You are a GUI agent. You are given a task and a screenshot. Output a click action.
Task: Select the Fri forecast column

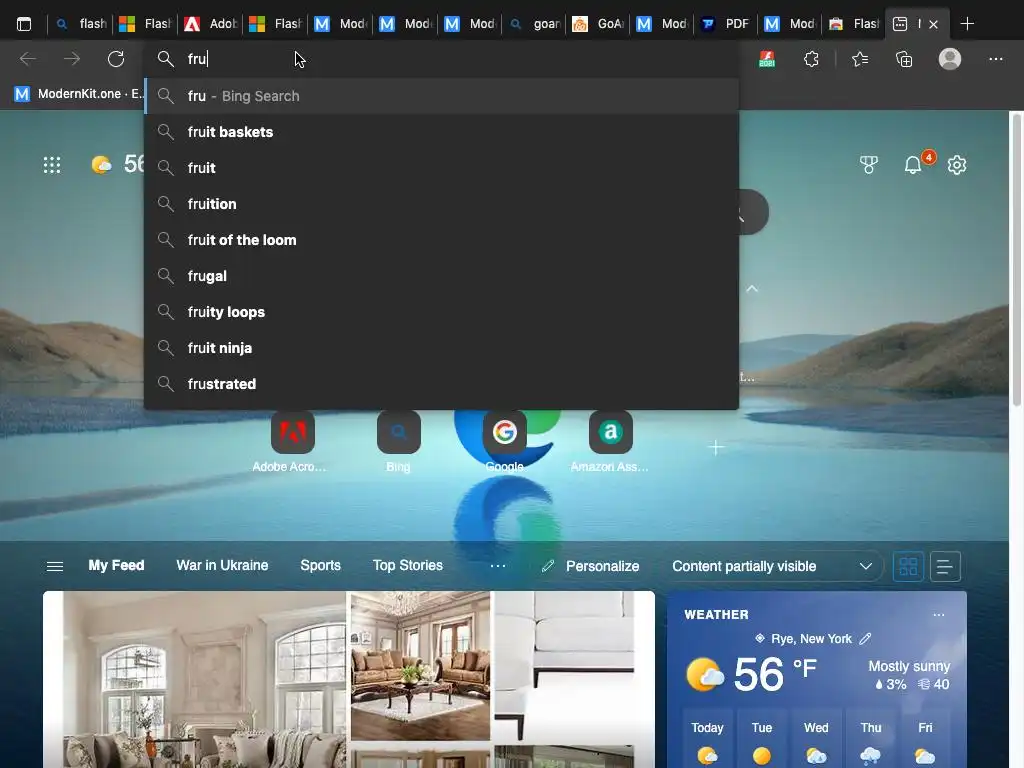pos(925,741)
